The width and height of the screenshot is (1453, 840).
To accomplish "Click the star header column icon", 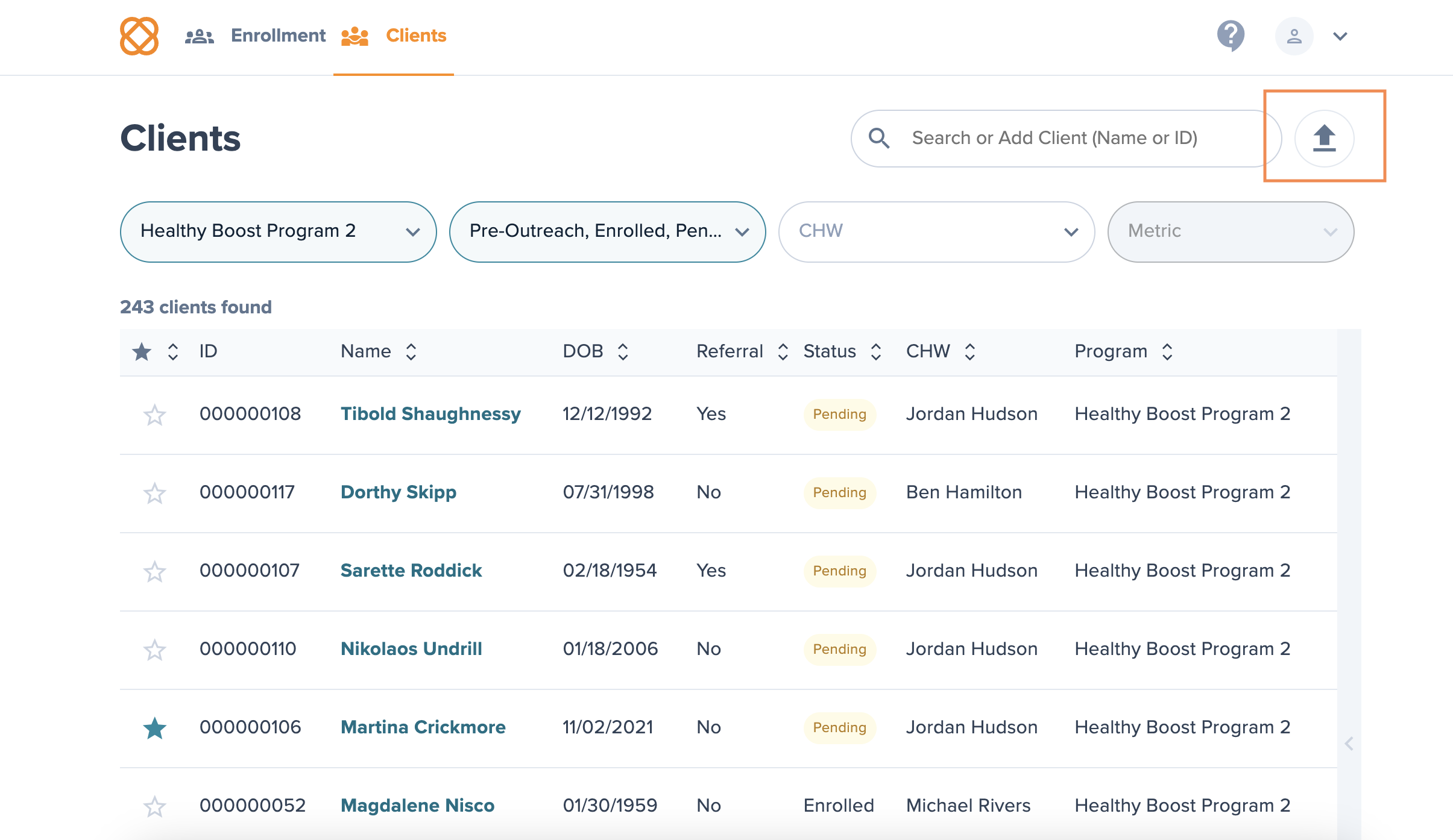I will (142, 351).
